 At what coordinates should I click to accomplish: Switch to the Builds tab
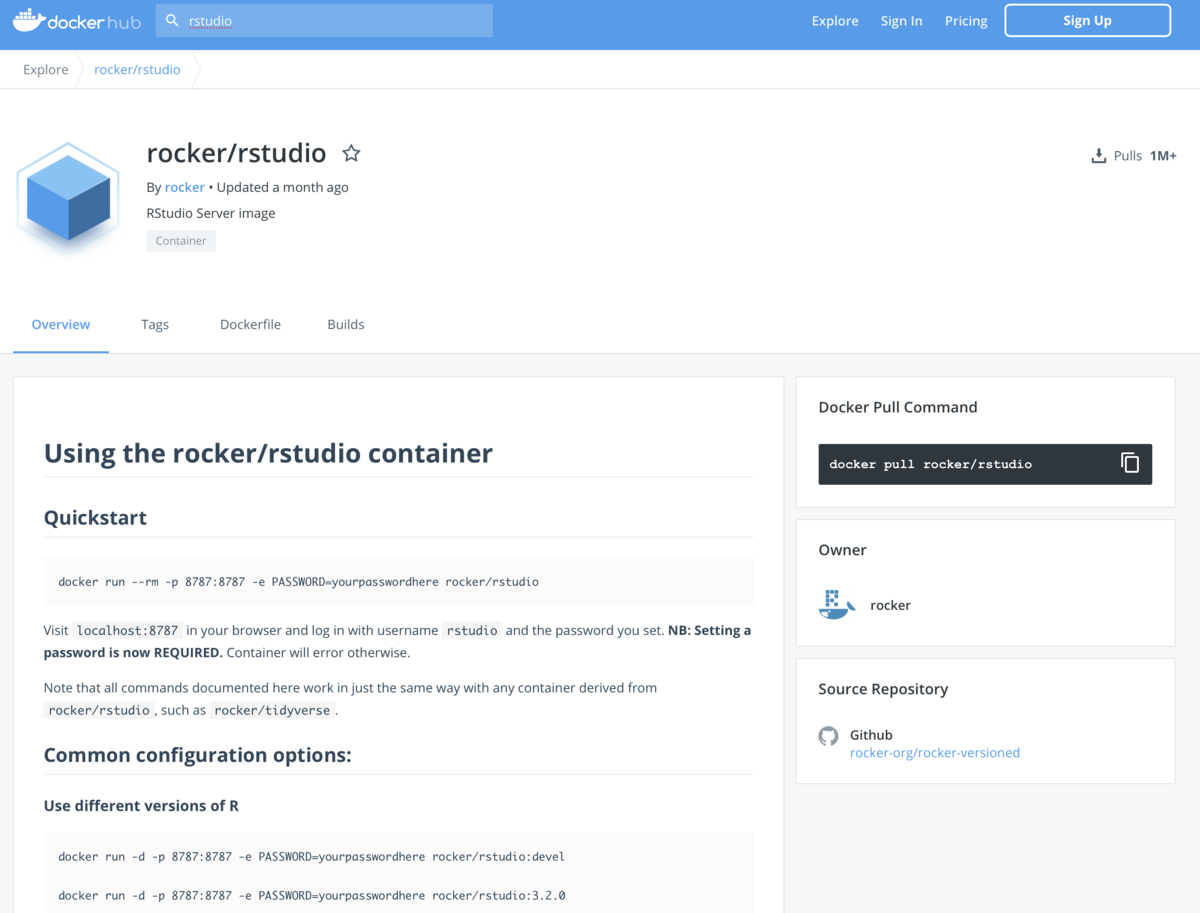[x=345, y=324]
